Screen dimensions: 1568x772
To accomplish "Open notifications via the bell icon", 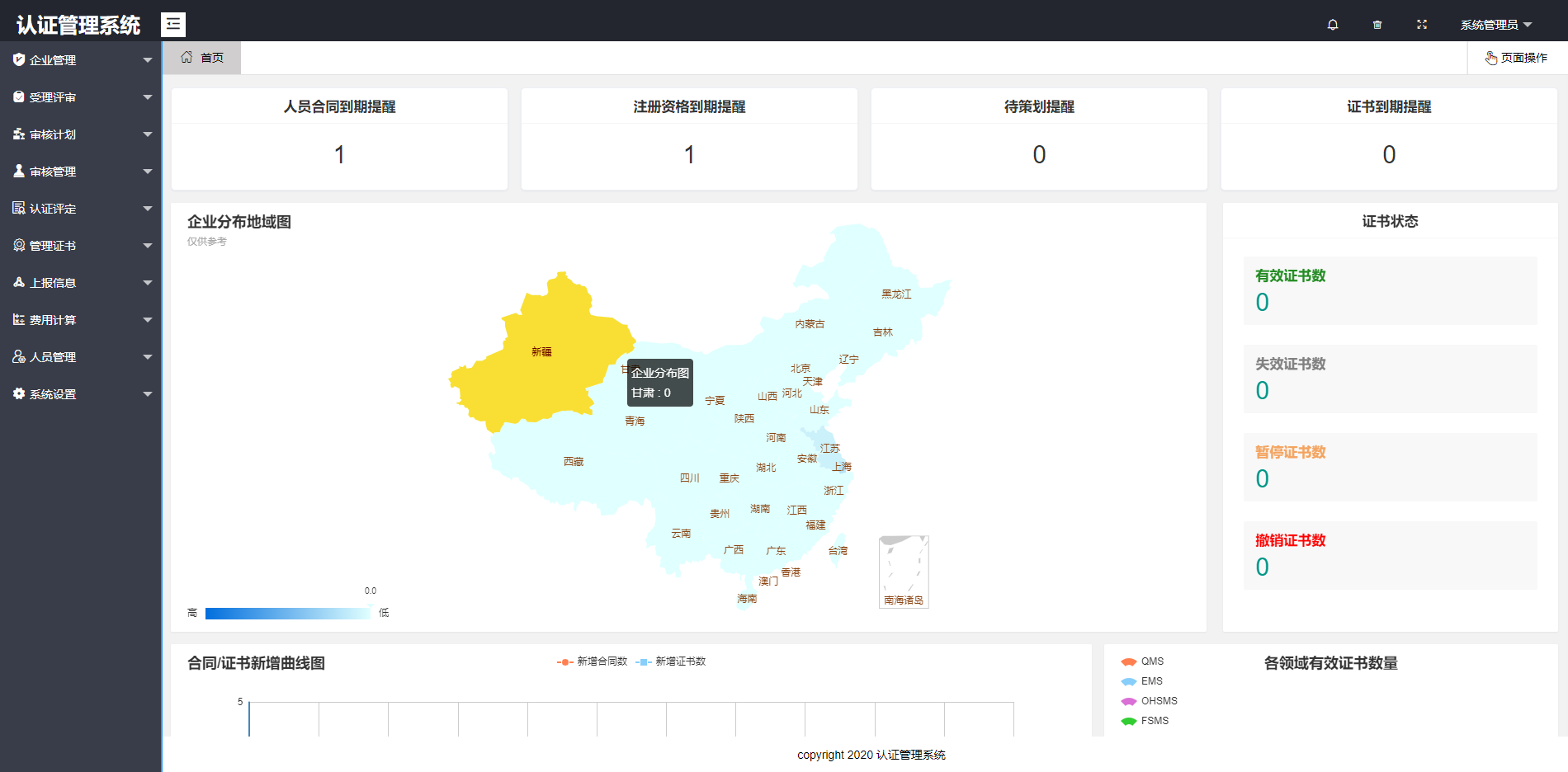I will coord(1332,24).
